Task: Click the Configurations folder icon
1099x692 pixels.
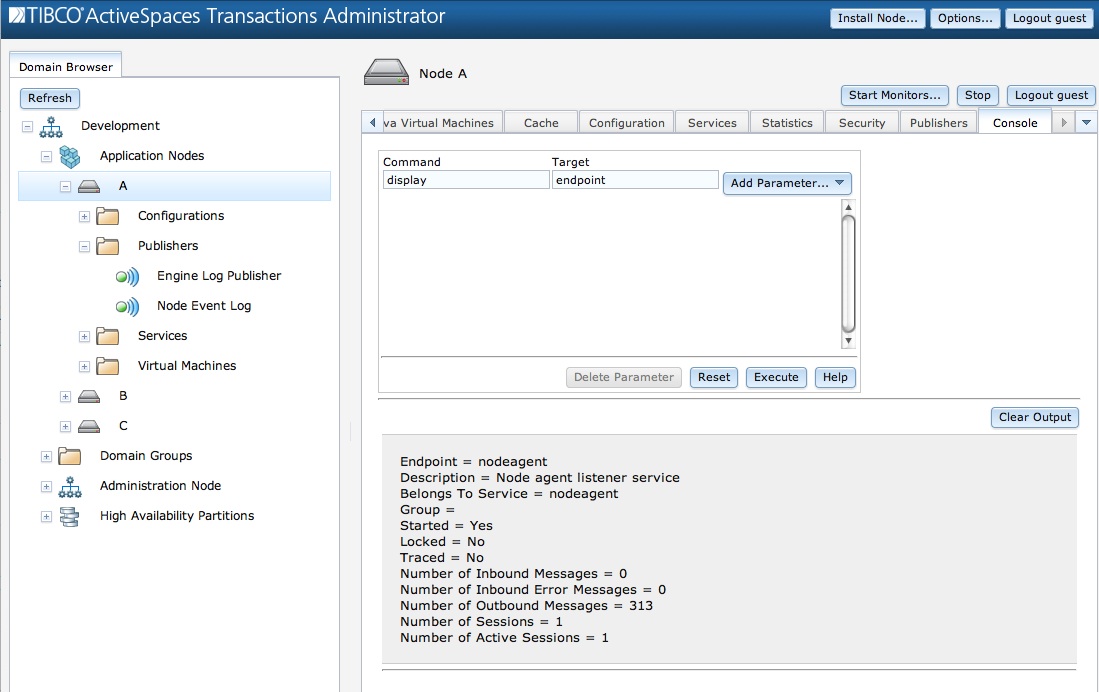Action: (x=107, y=216)
